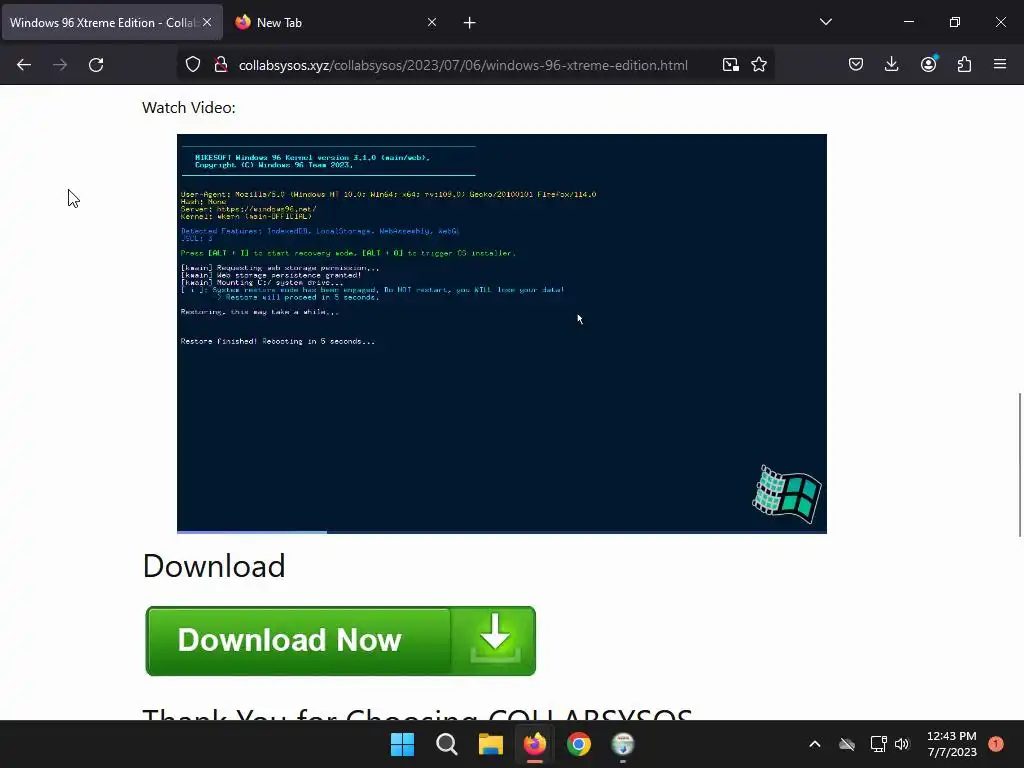
Task: Open the extensions puzzle icon
Action: click(x=964, y=65)
